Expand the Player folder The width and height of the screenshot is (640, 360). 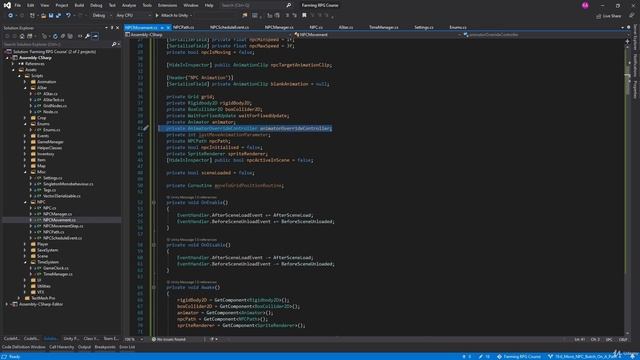(x=25, y=244)
